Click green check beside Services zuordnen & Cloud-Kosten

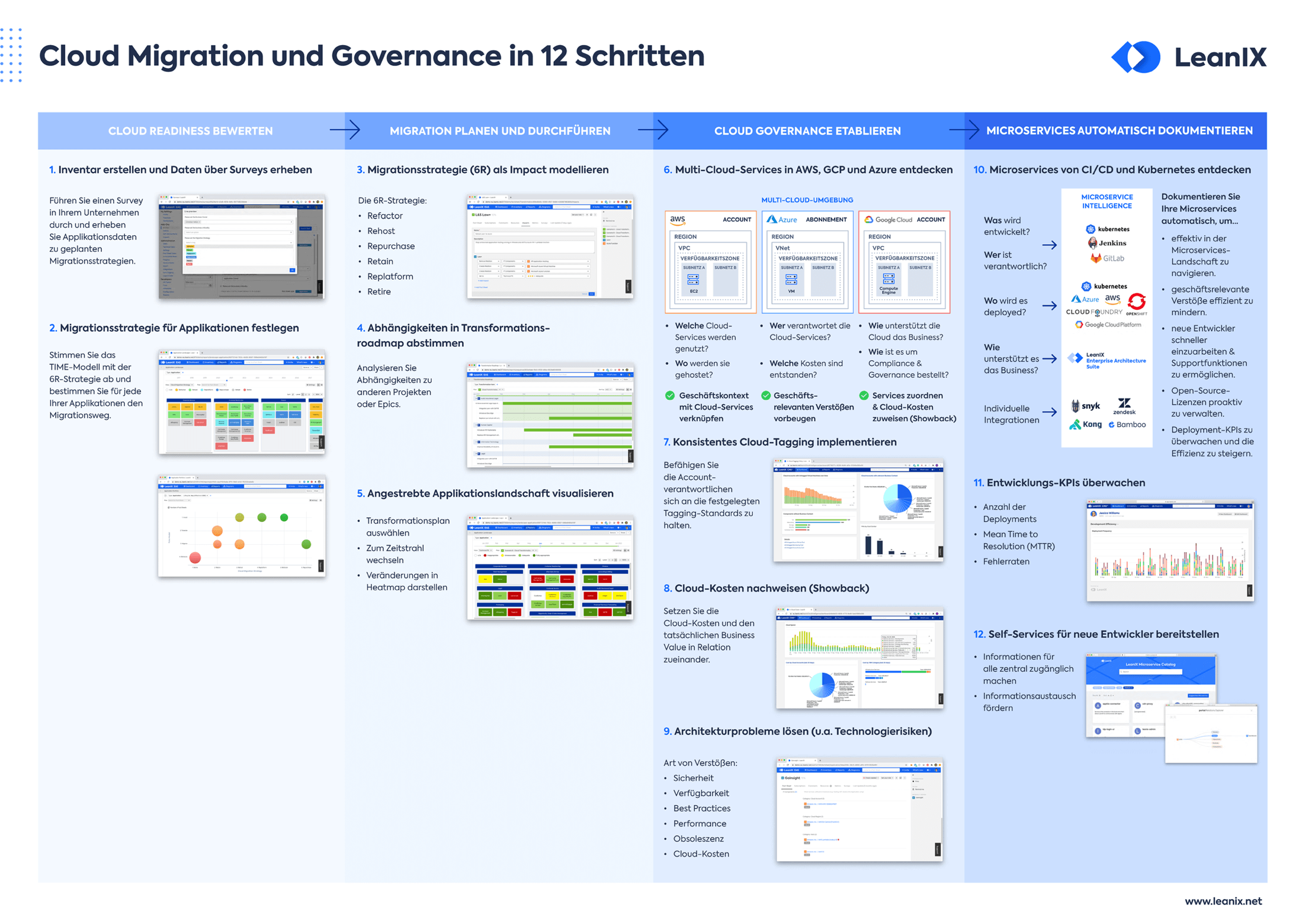click(863, 395)
